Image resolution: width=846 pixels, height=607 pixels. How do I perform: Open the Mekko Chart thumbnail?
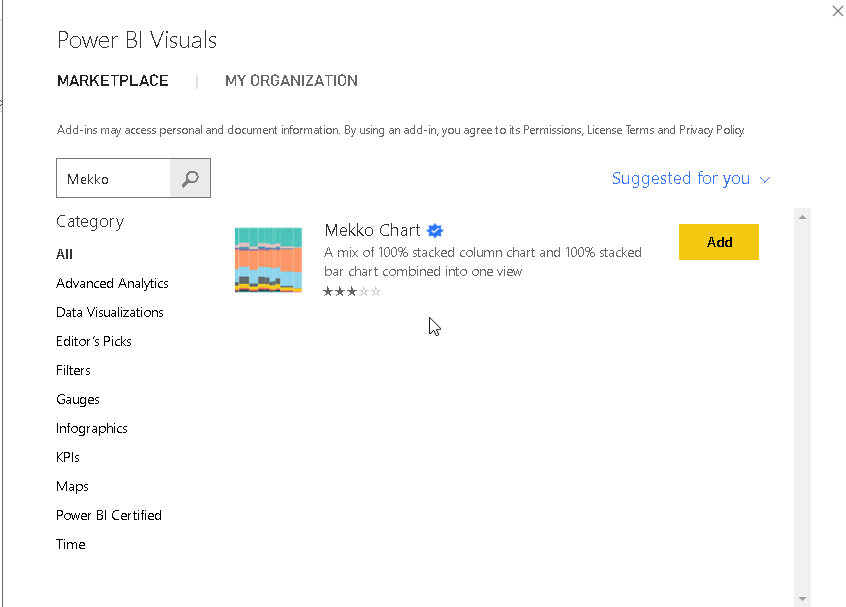click(268, 260)
